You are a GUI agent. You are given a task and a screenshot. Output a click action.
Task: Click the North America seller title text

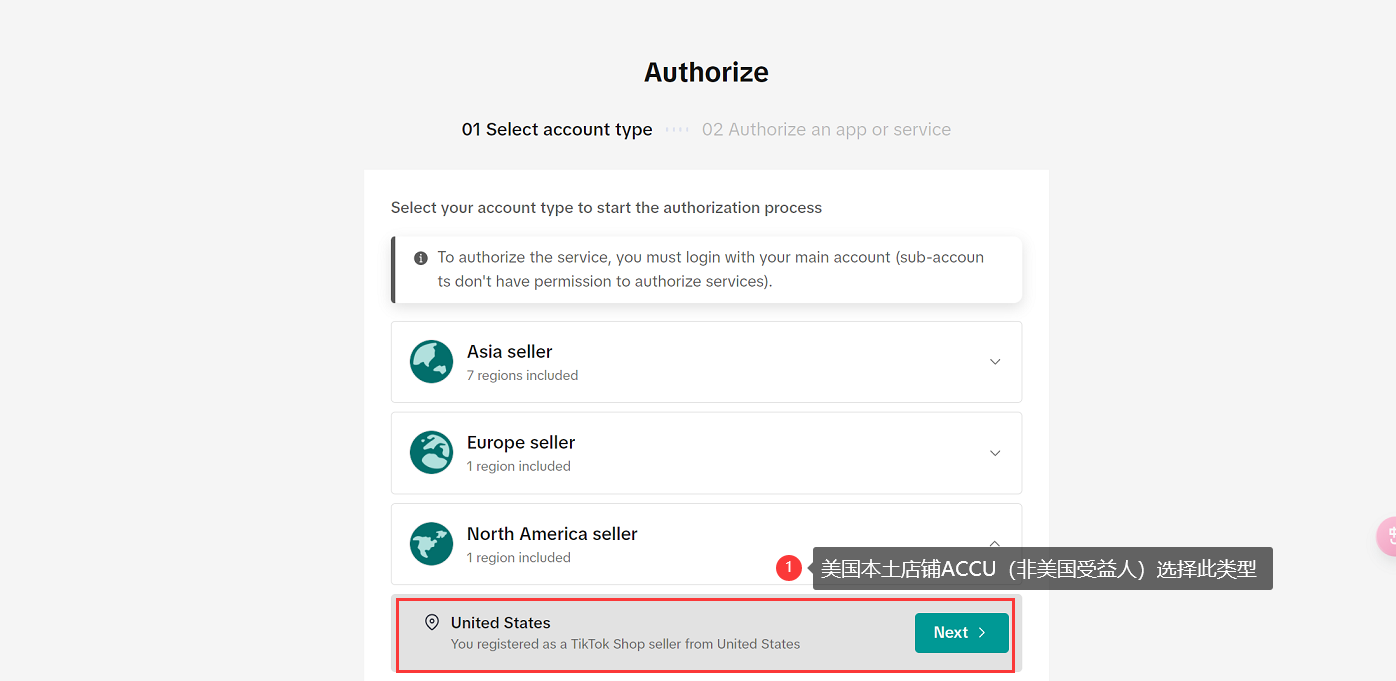pos(552,534)
